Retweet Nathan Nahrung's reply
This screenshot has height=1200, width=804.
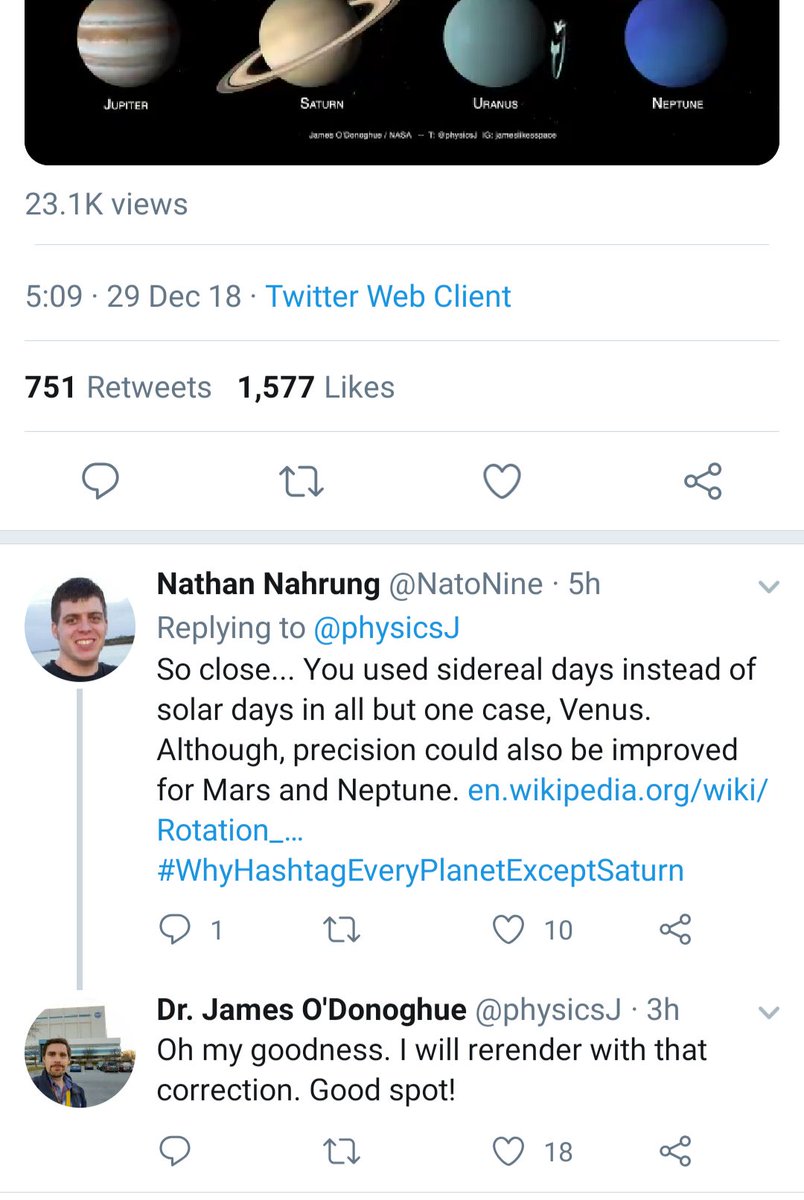[x=343, y=930]
